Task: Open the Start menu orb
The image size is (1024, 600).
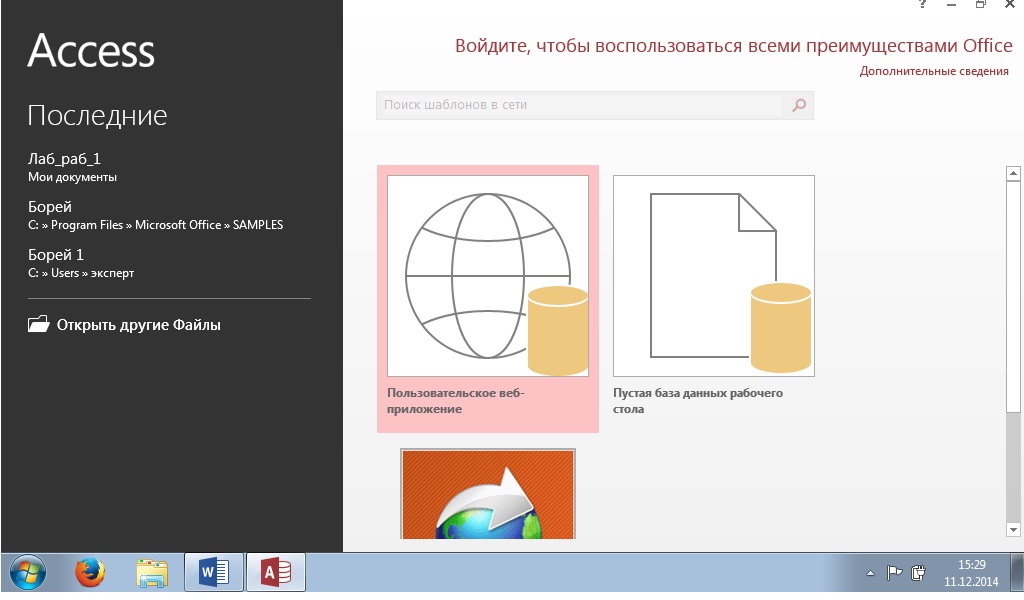Action: click(x=27, y=573)
